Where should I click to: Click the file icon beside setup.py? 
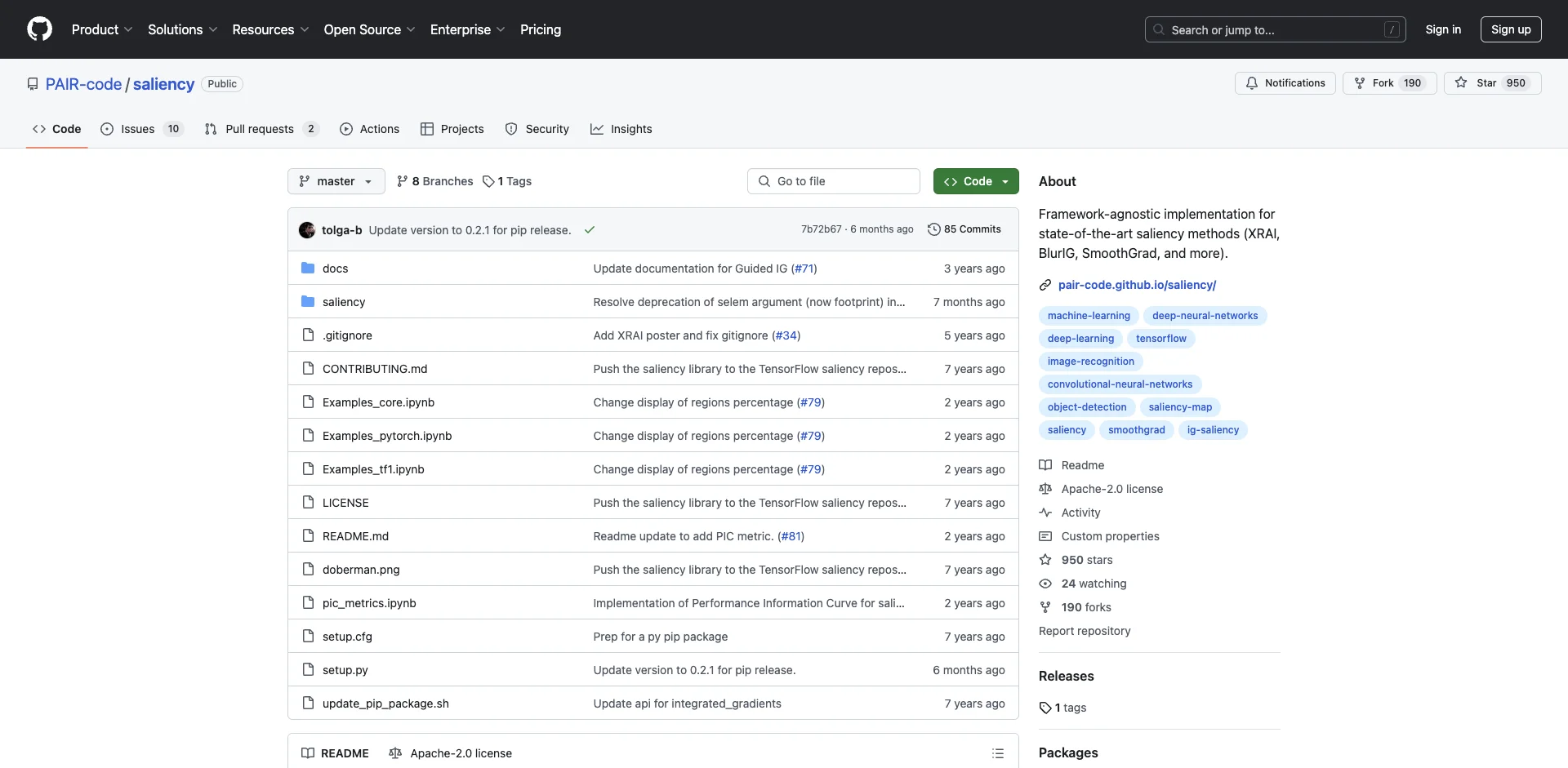click(x=308, y=669)
